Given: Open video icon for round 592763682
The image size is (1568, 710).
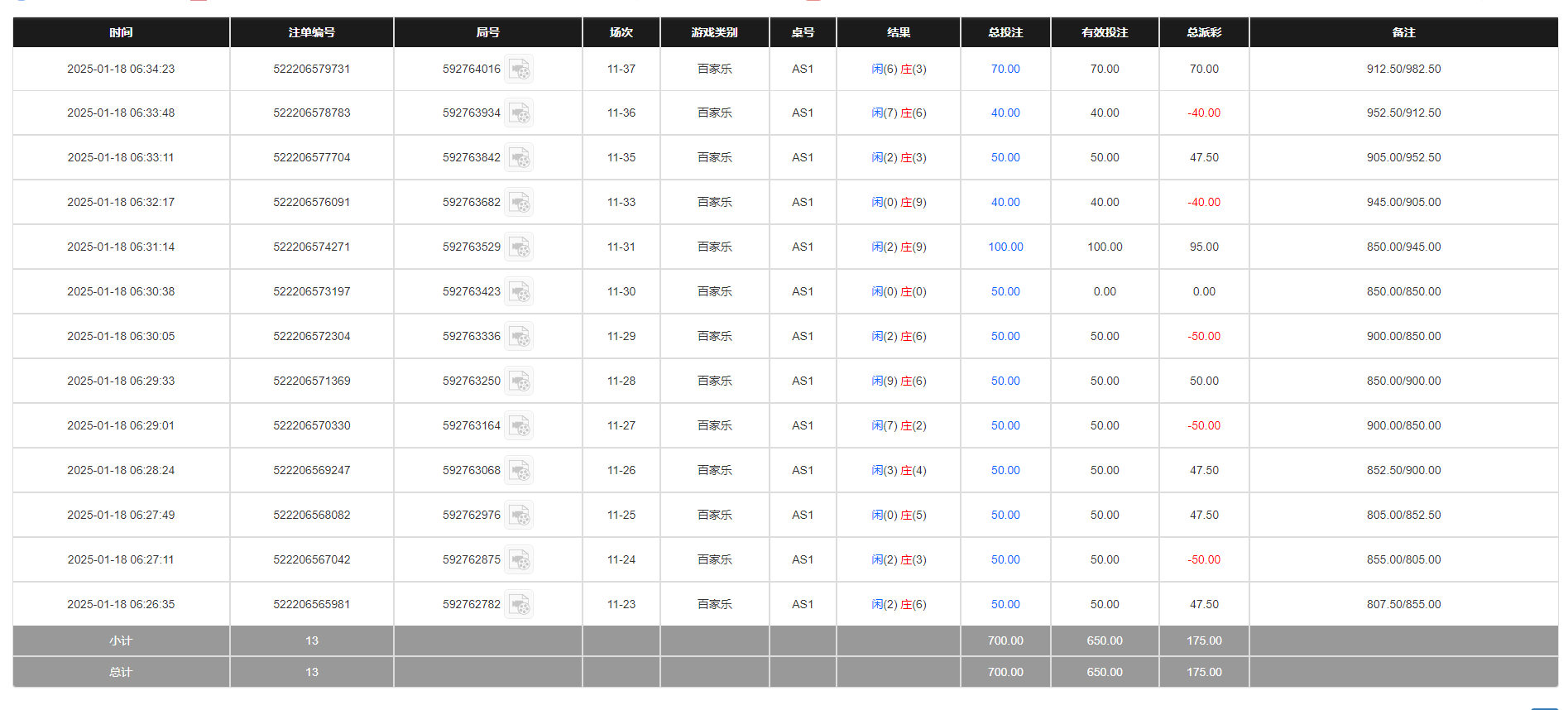Looking at the screenshot, I should pyautogui.click(x=519, y=203).
